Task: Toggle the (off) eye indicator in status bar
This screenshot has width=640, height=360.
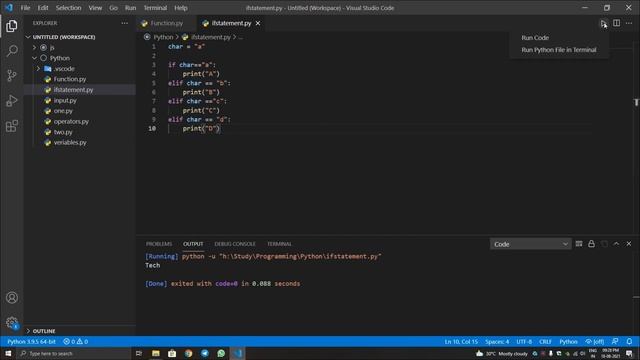Action: point(595,341)
